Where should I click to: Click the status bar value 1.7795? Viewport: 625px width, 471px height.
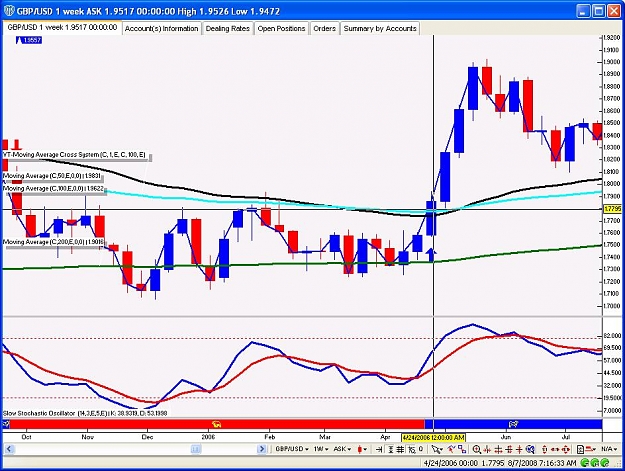493,463
